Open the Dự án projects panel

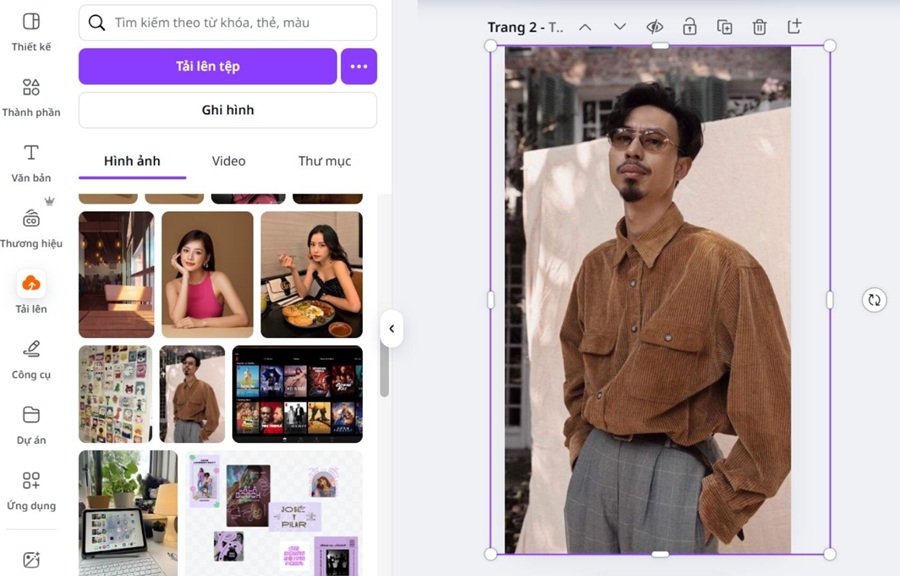click(31, 425)
